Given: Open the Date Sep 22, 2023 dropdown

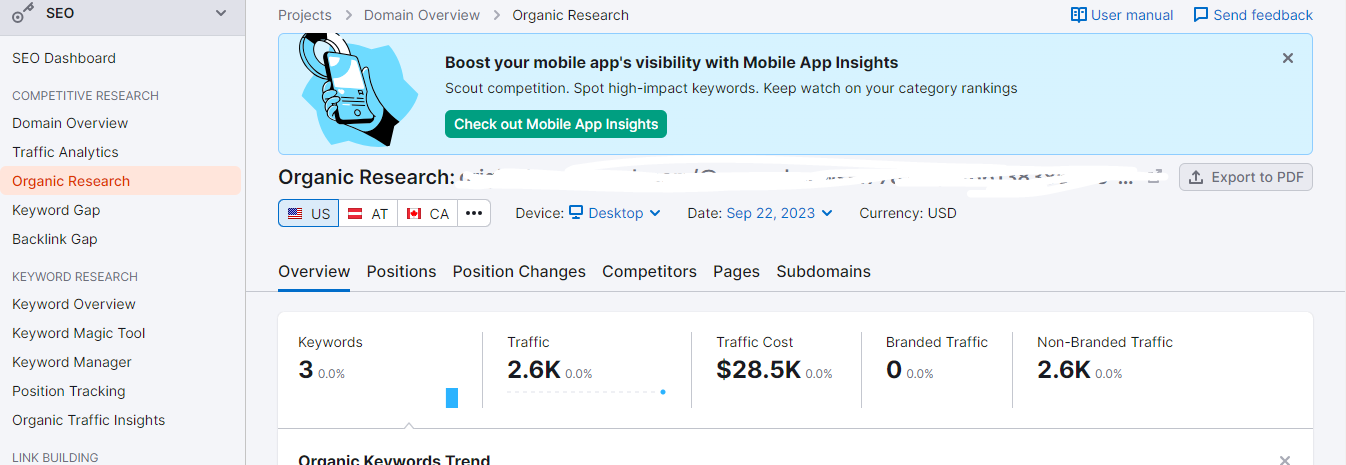Looking at the screenshot, I should 780,213.
